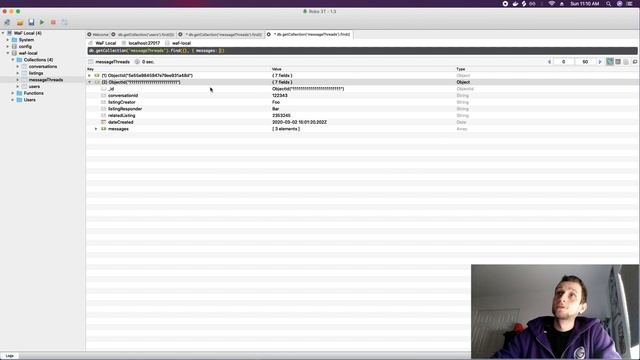Collapse the WaF Local (4) connection node
Viewport: 640px width, 360px height.
(3, 33)
